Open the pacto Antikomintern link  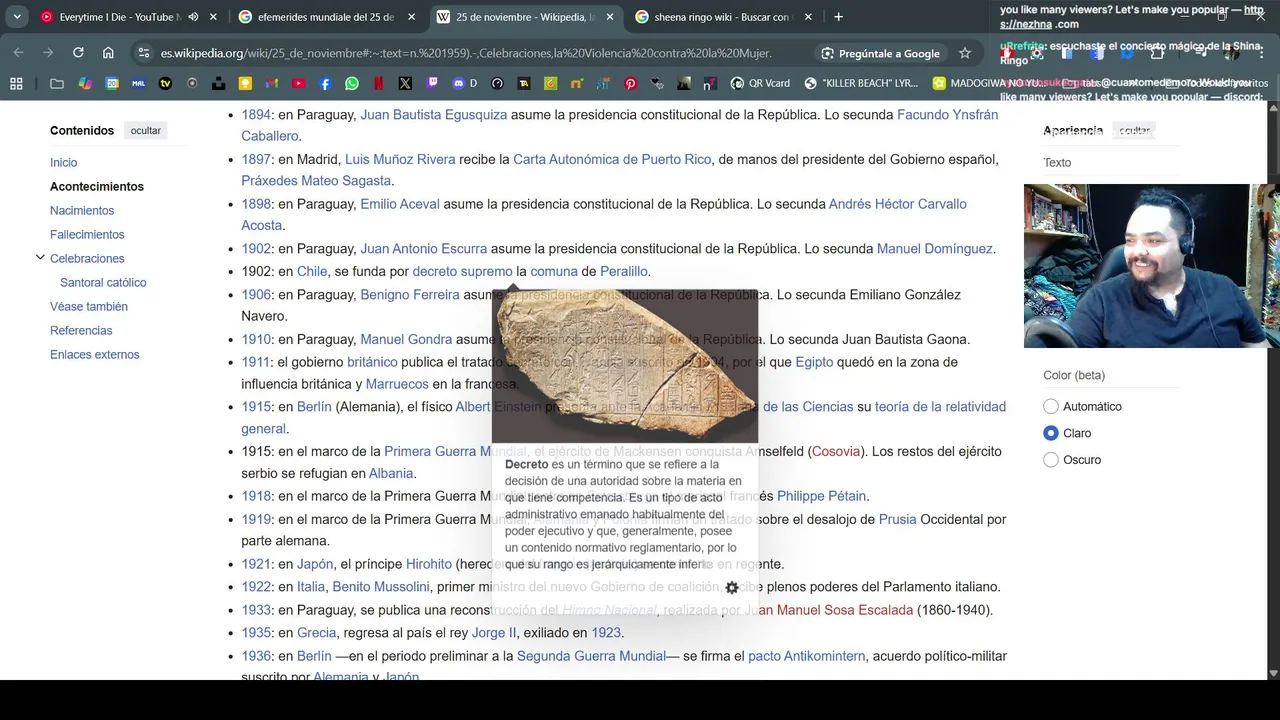[x=807, y=656]
